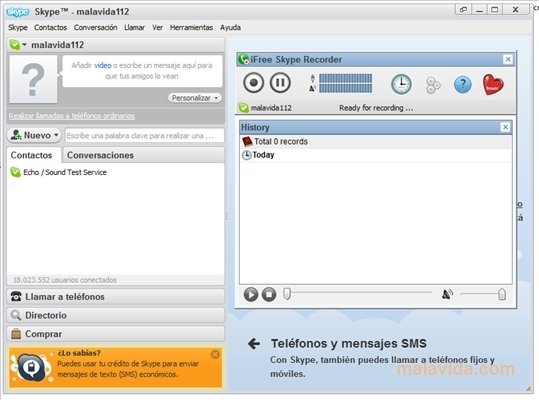This screenshot has width=539, height=400.
Task: Click the Skype logo in title bar
Action: 18,12
